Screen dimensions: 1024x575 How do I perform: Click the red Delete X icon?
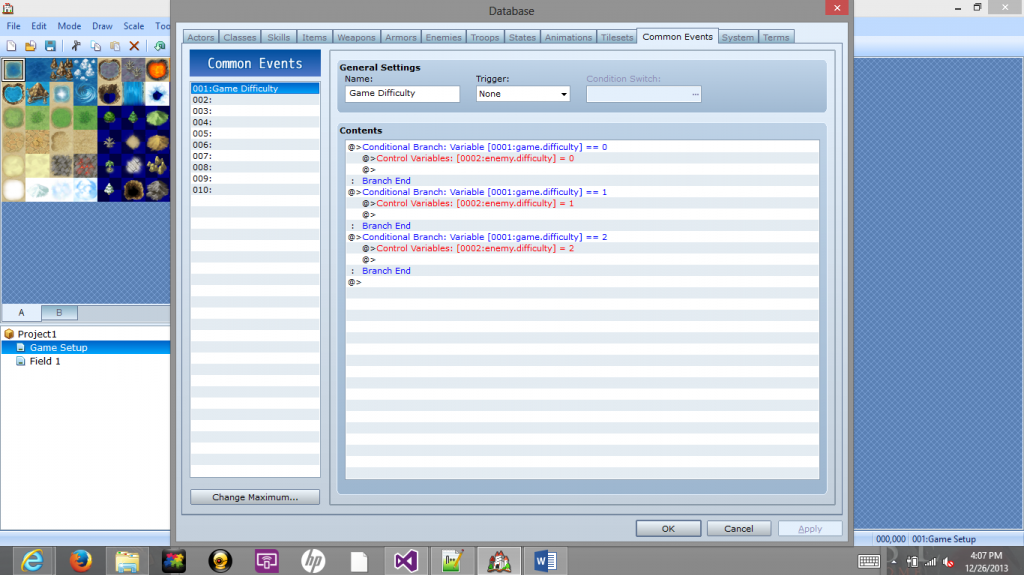point(134,46)
